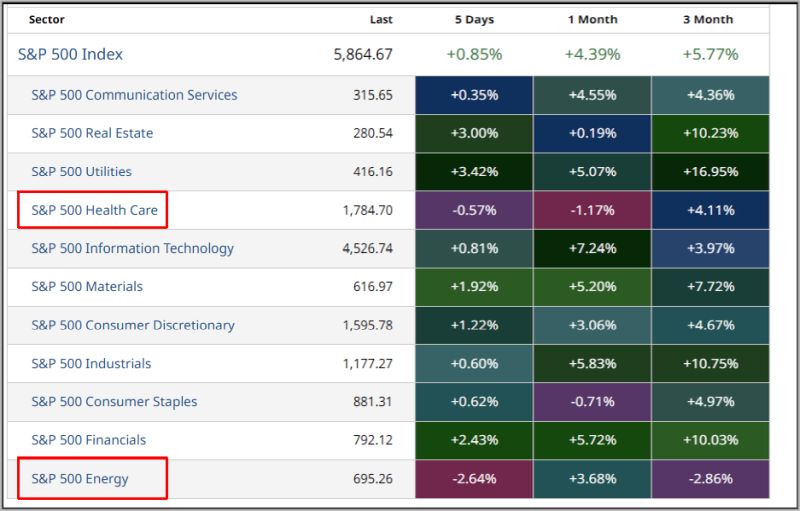This screenshot has width=800, height=511.
Task: Click the 3 Month column header
Action: 710,19
